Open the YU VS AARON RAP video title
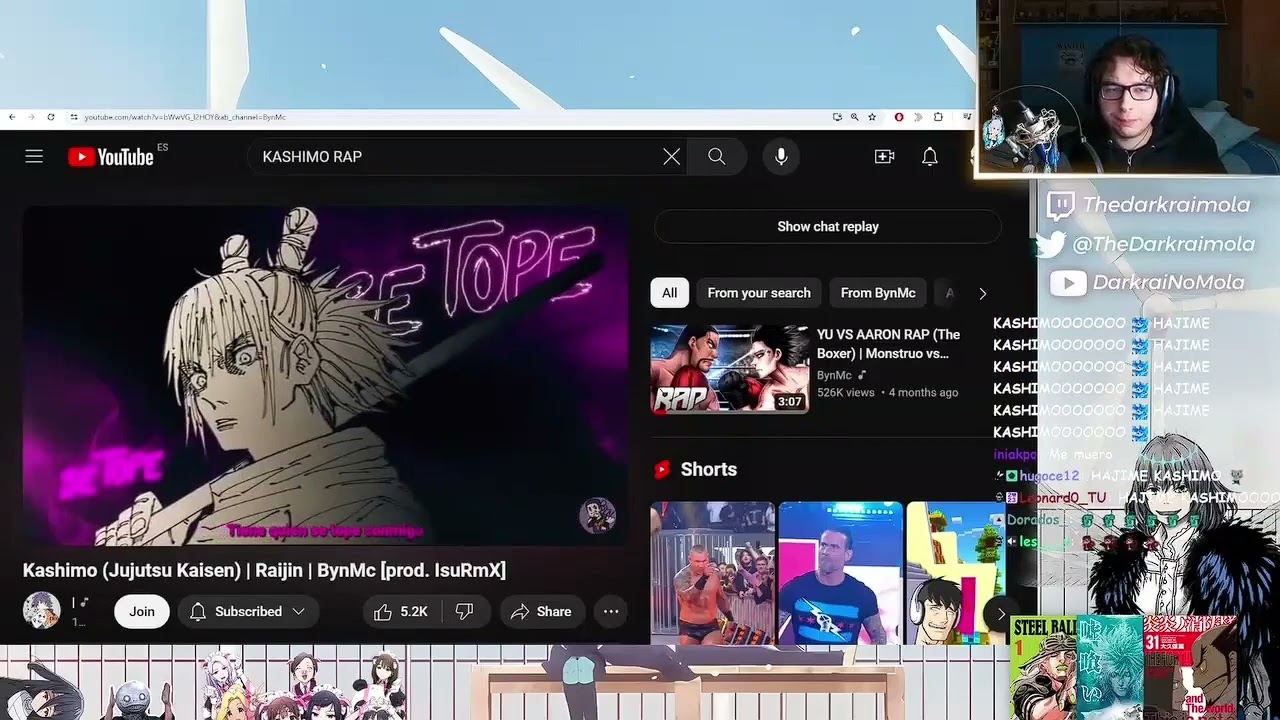 pos(888,344)
